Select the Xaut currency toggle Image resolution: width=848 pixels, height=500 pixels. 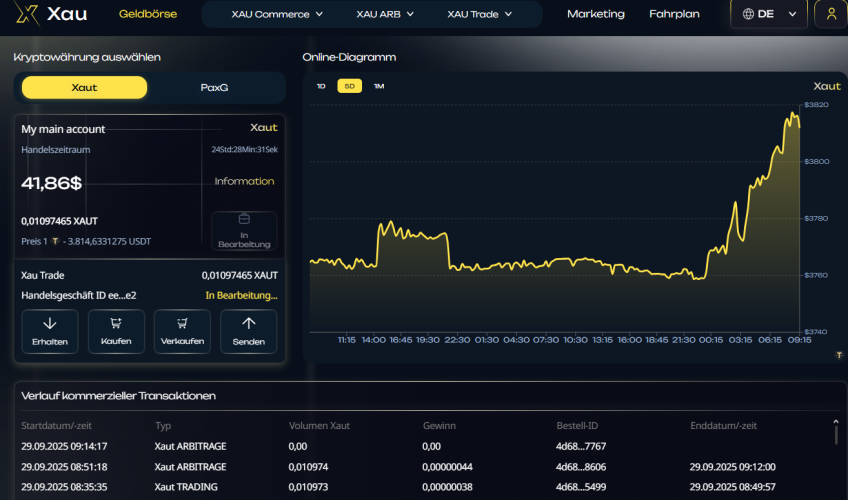[85, 87]
